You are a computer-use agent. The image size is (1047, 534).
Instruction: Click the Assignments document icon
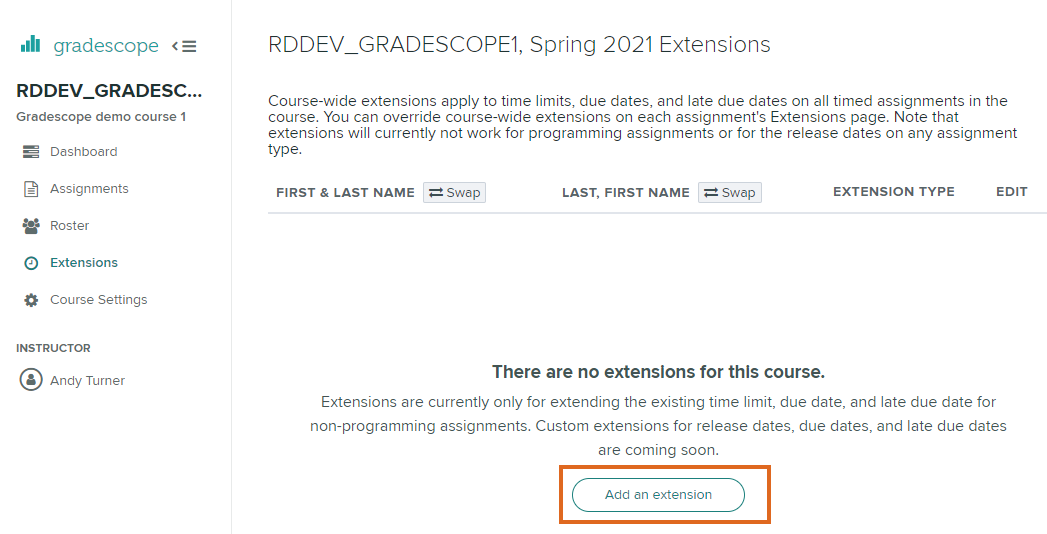(x=31, y=189)
